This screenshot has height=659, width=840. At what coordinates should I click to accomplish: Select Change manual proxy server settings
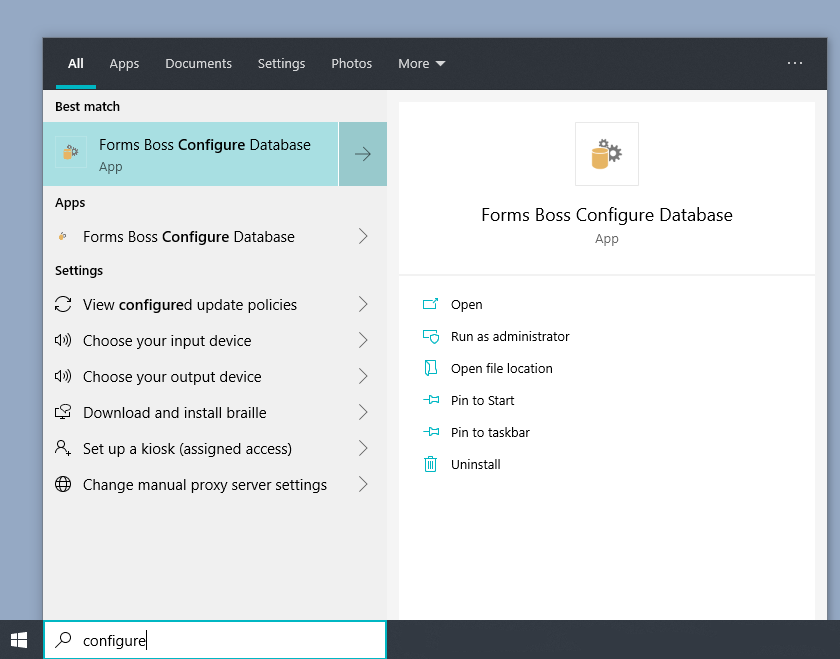[x=204, y=485]
